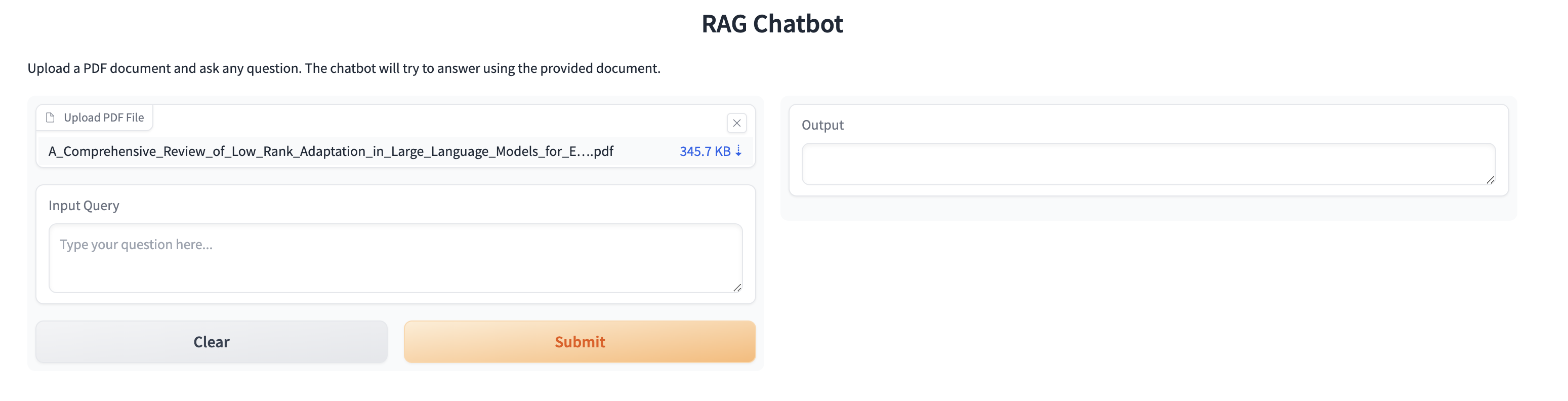The width and height of the screenshot is (1568, 401).
Task: Remove the uploaded PDF using the X icon
Action: pos(736,124)
